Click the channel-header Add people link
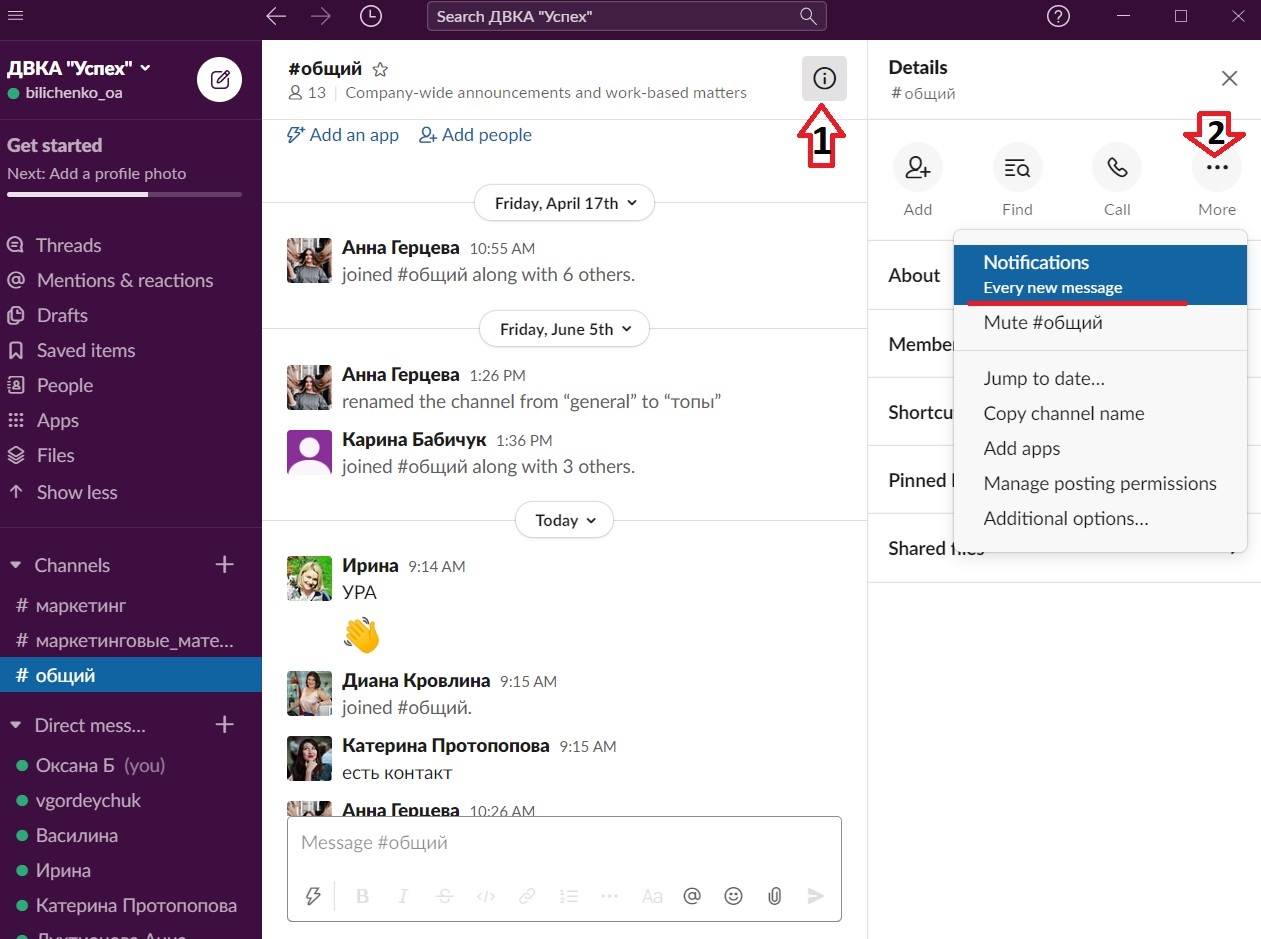The image size is (1261, 939). pos(475,135)
